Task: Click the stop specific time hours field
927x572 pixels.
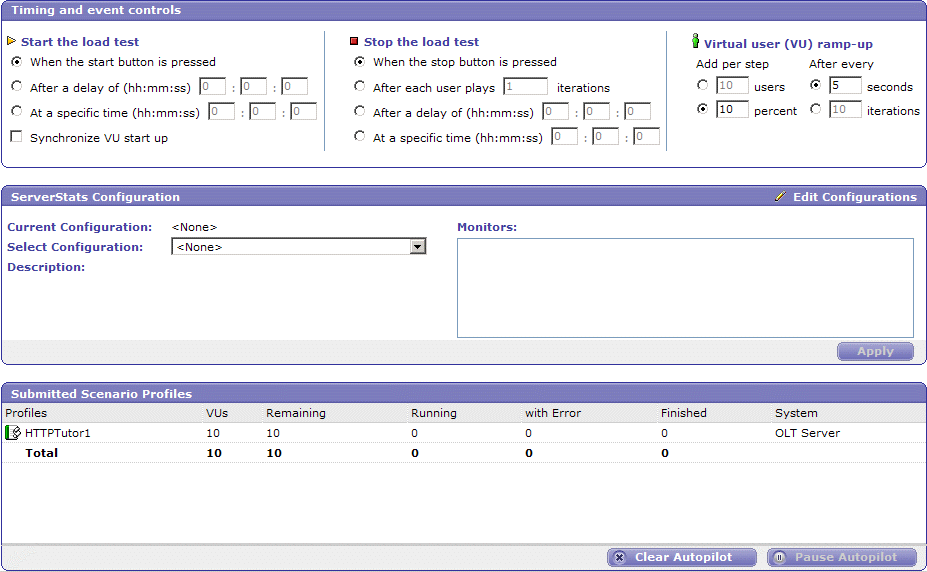Action: (x=565, y=136)
